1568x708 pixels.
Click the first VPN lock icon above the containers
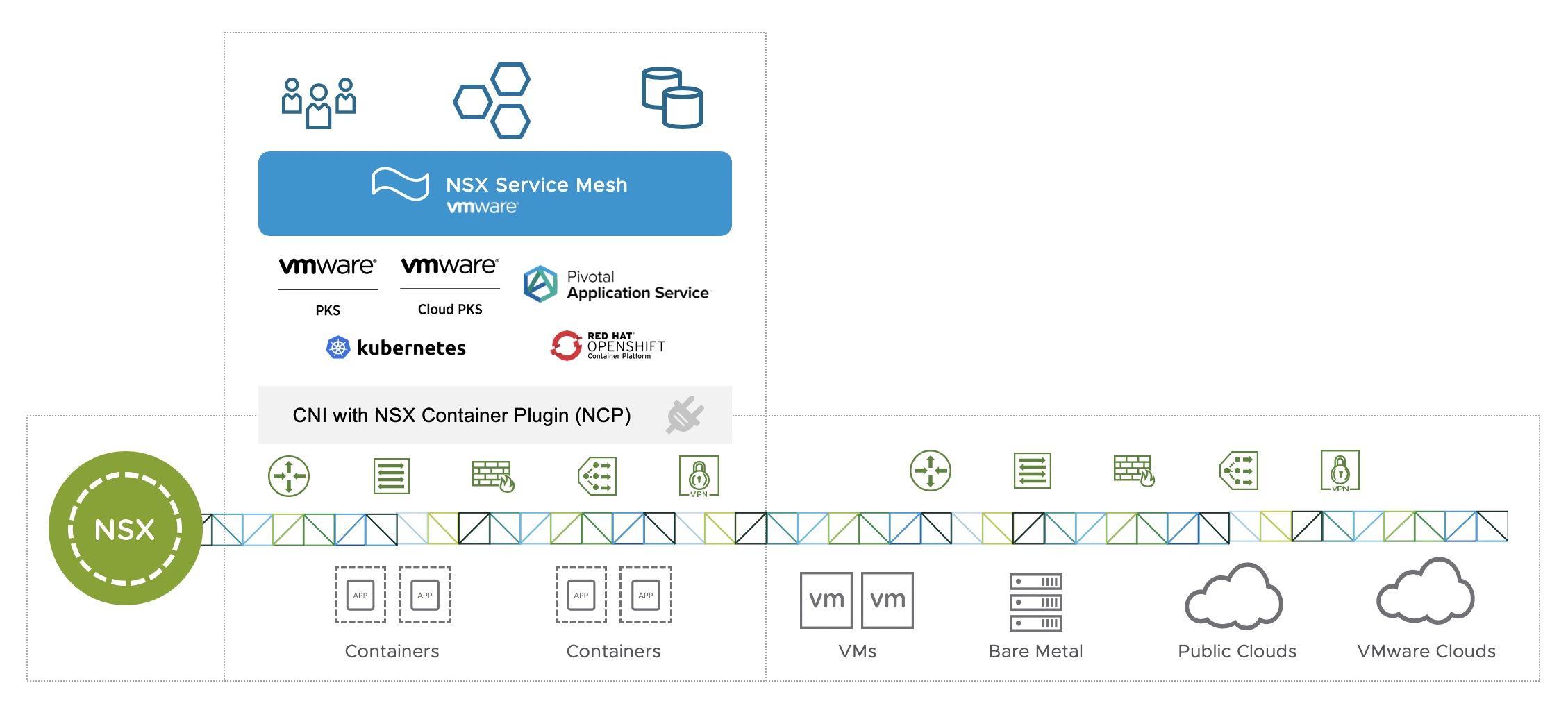(x=699, y=476)
